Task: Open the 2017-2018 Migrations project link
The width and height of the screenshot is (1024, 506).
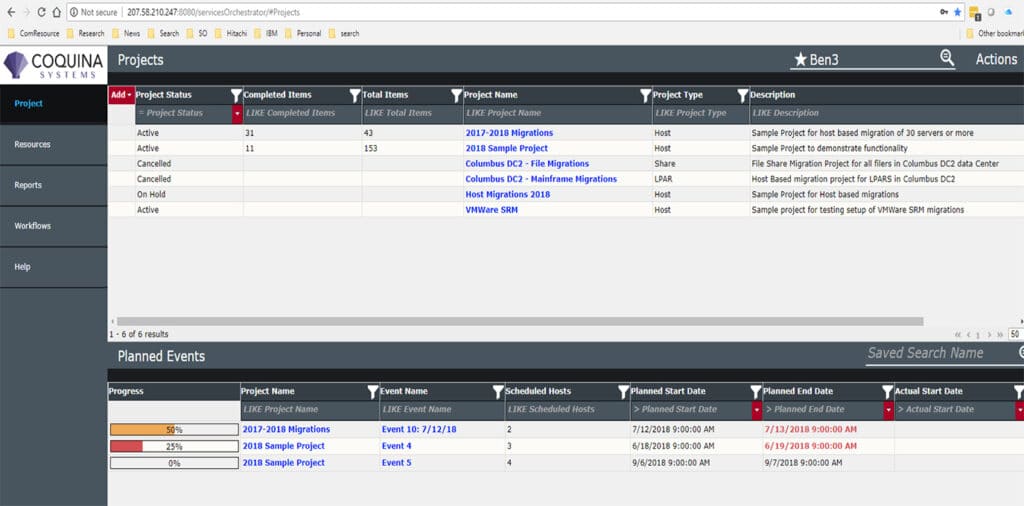Action: pos(509,133)
